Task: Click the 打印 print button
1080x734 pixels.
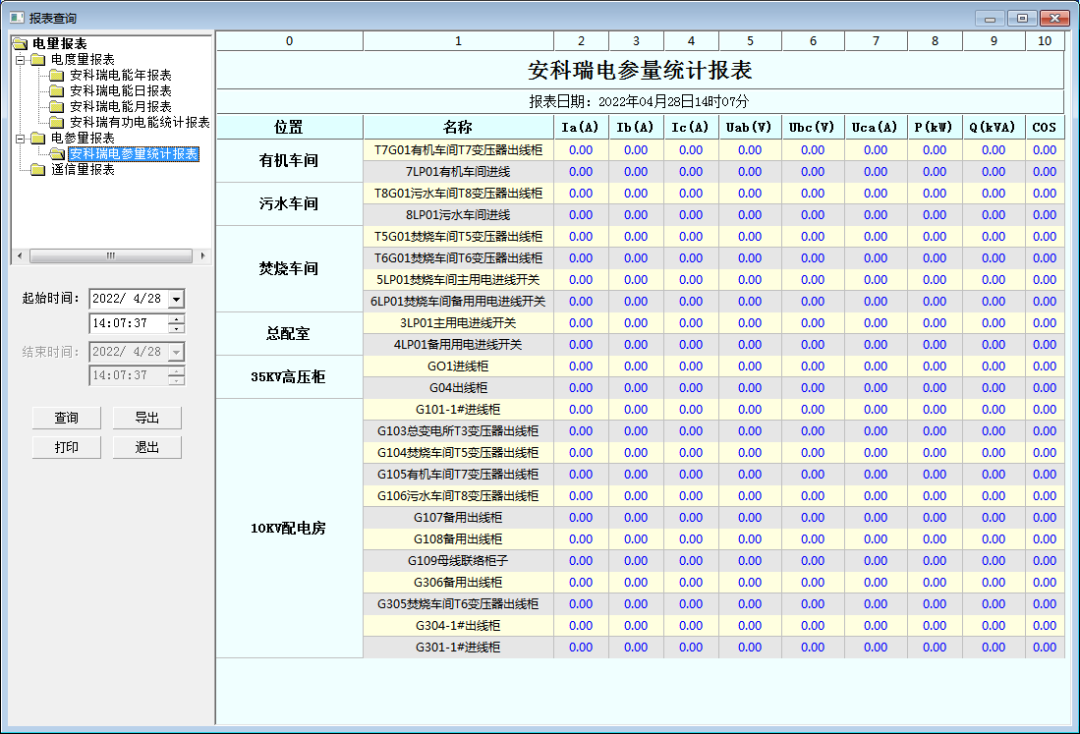Action: click(66, 448)
